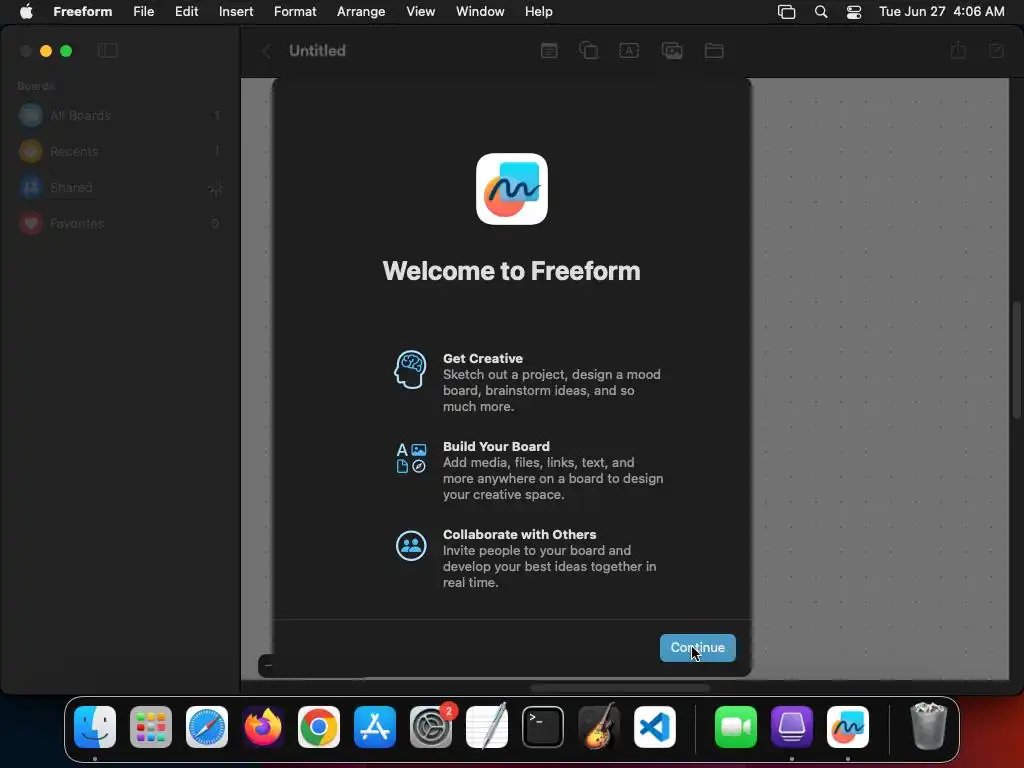The width and height of the screenshot is (1024, 768).
Task: Open the Arrange menu
Action: pos(361,12)
